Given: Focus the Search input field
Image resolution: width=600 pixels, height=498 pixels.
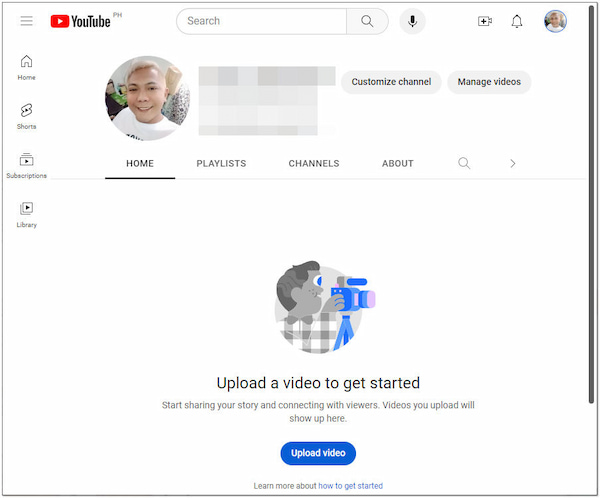Looking at the screenshot, I should point(261,21).
